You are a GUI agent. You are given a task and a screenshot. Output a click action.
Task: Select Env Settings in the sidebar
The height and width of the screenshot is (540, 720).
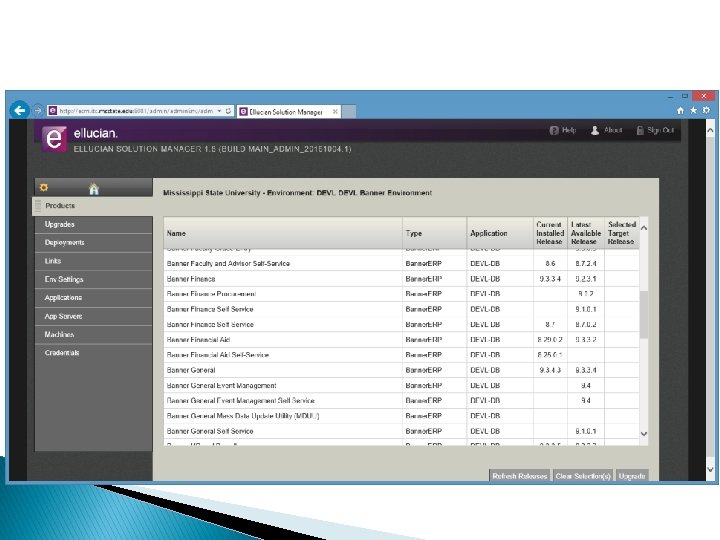[94, 279]
